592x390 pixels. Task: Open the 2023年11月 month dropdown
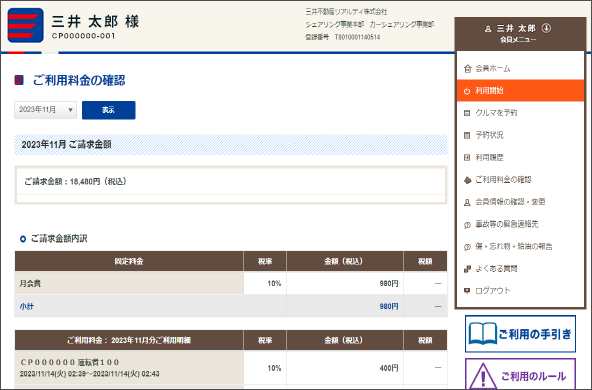[x=45, y=110]
